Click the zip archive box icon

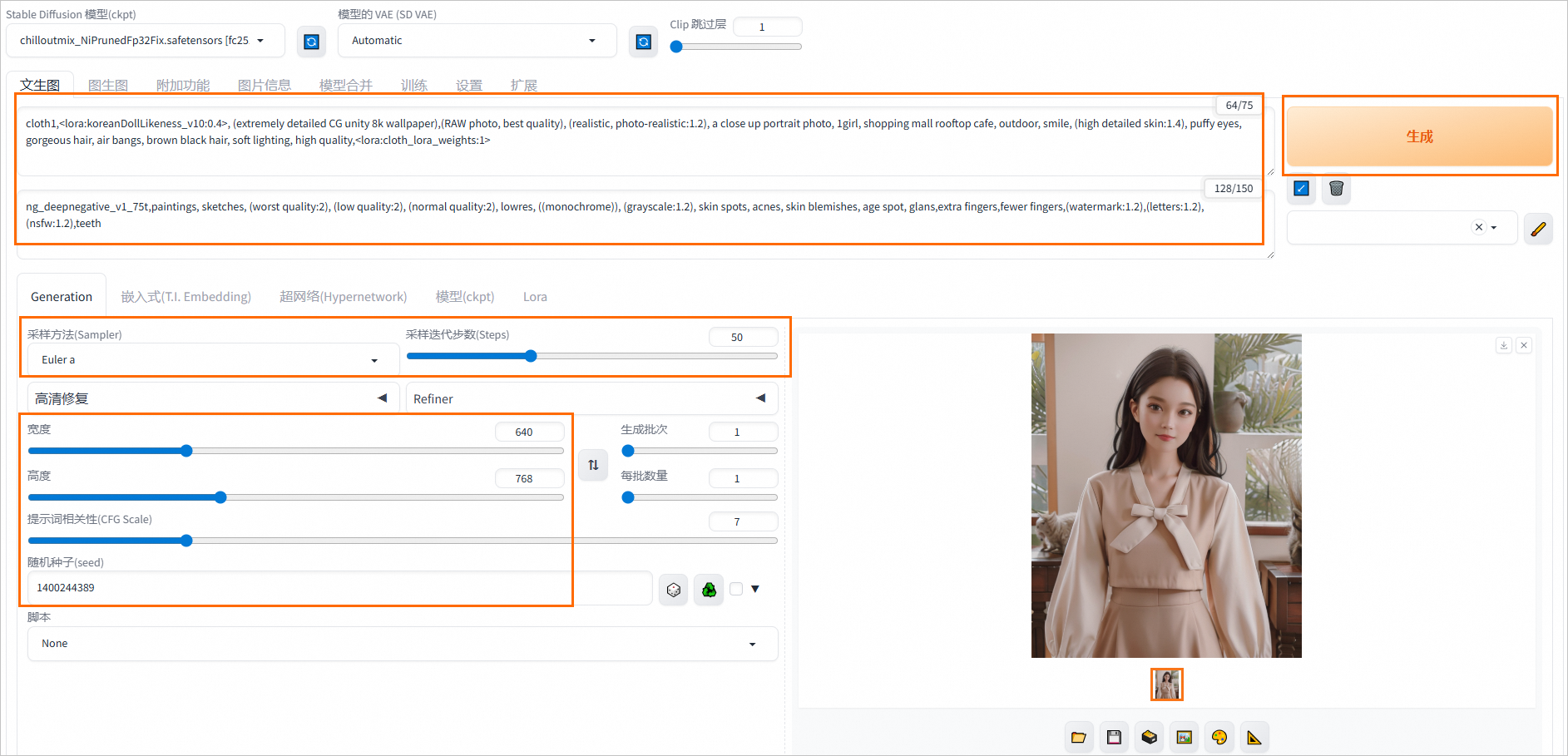coord(1149,737)
